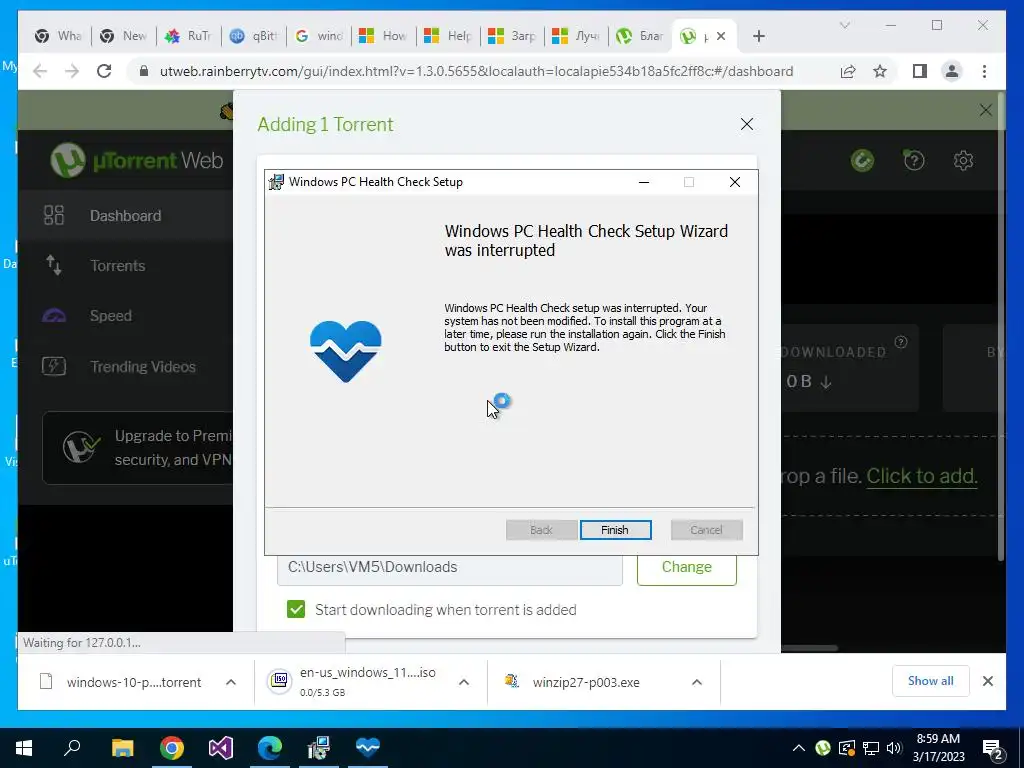Viewport: 1024px width, 768px height.
Task: Click PC Health Check taskbar icon
Action: (x=367, y=748)
